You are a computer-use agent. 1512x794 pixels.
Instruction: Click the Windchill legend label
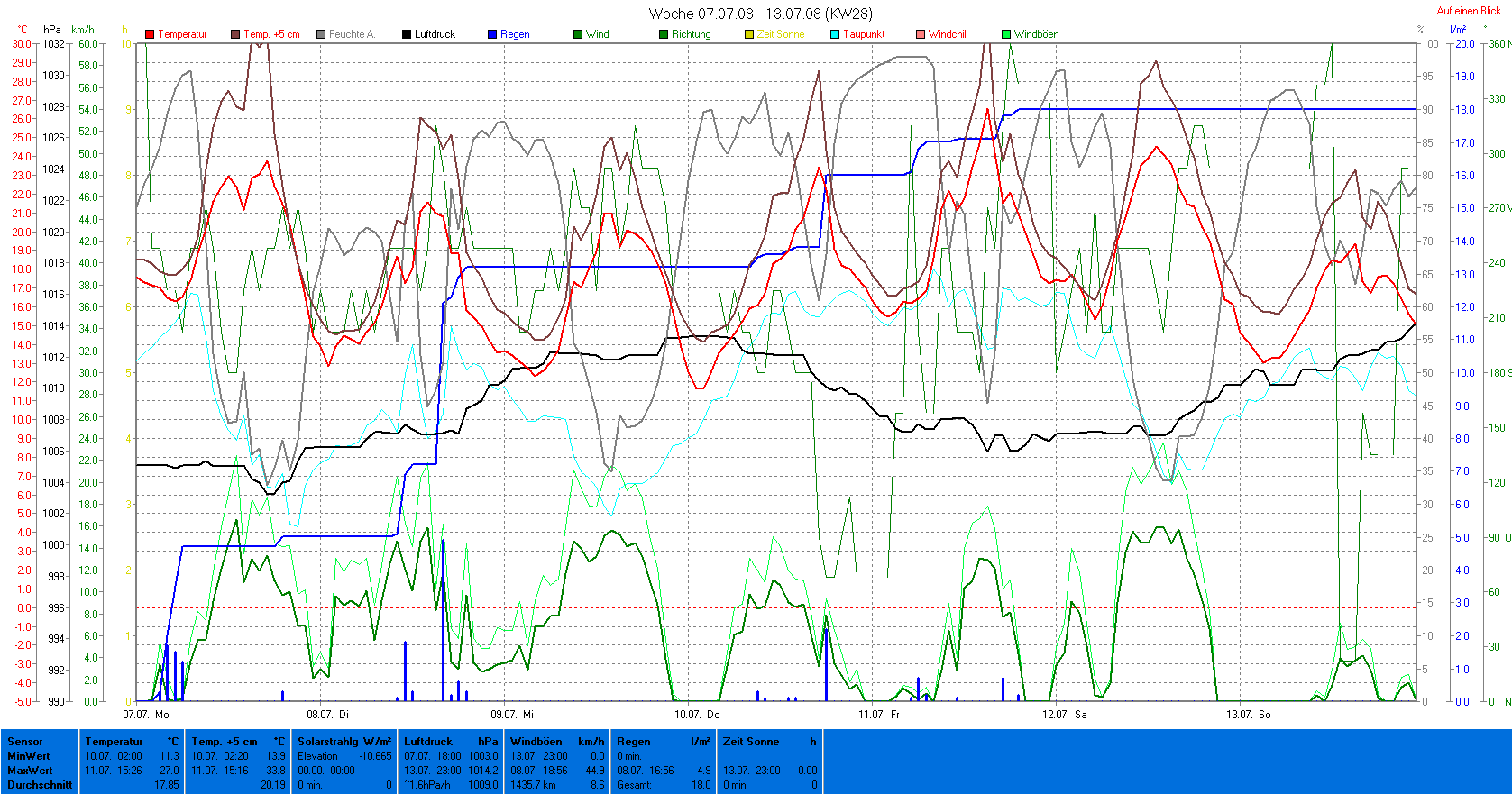tap(948, 34)
